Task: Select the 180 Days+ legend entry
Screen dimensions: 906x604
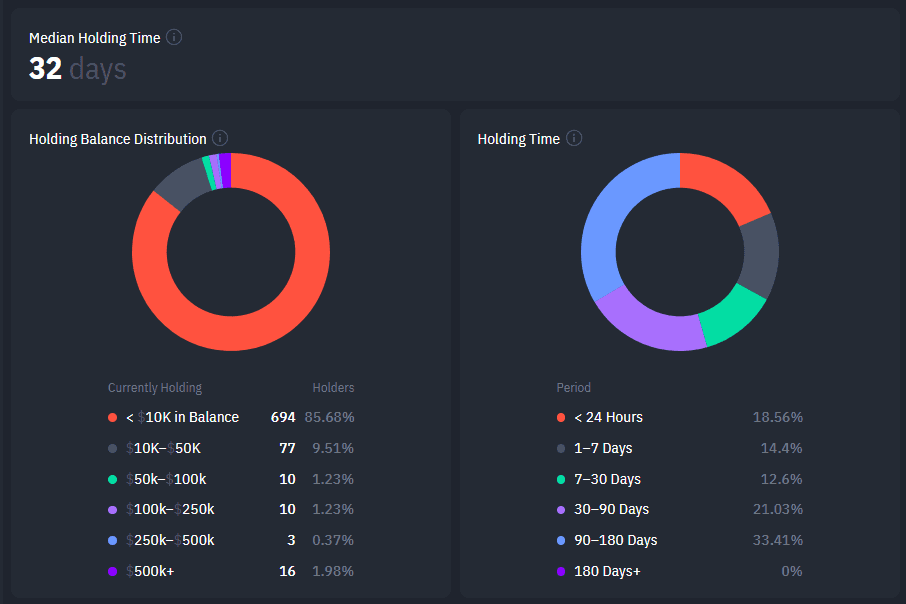Action: click(x=608, y=571)
